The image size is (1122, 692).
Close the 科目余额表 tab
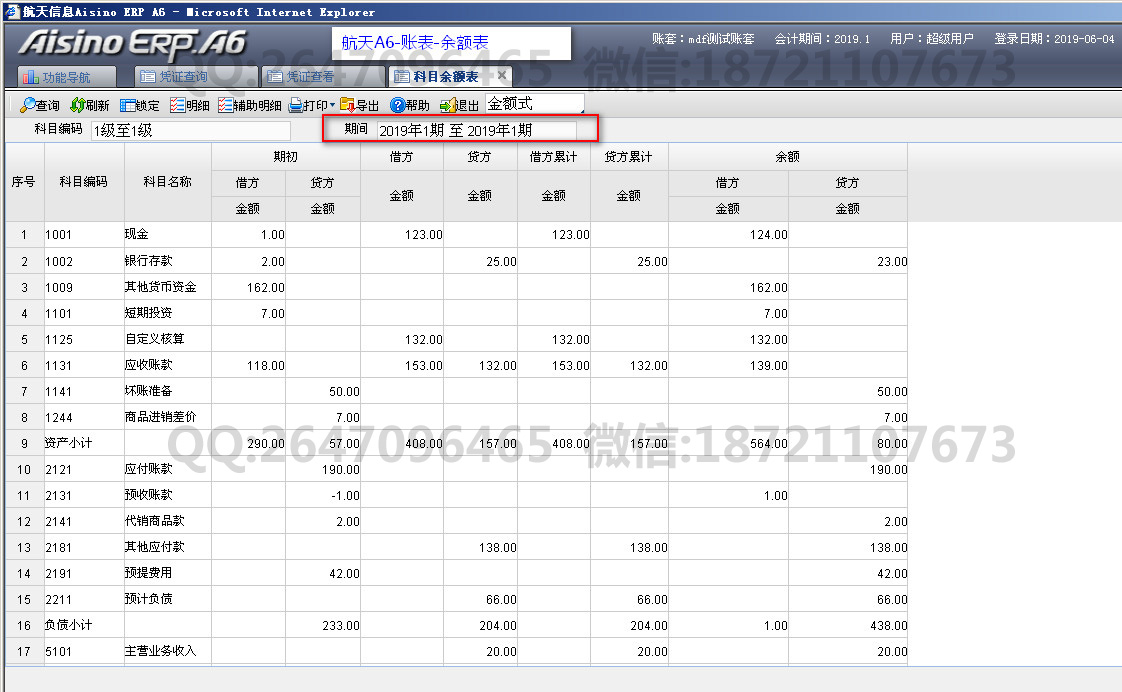[x=502, y=76]
